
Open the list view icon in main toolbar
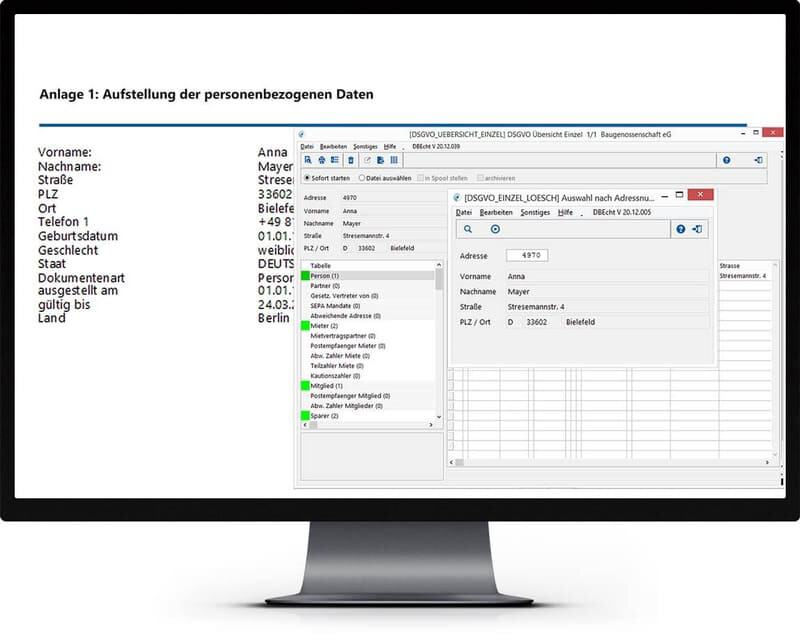pyautogui.click(x=334, y=160)
